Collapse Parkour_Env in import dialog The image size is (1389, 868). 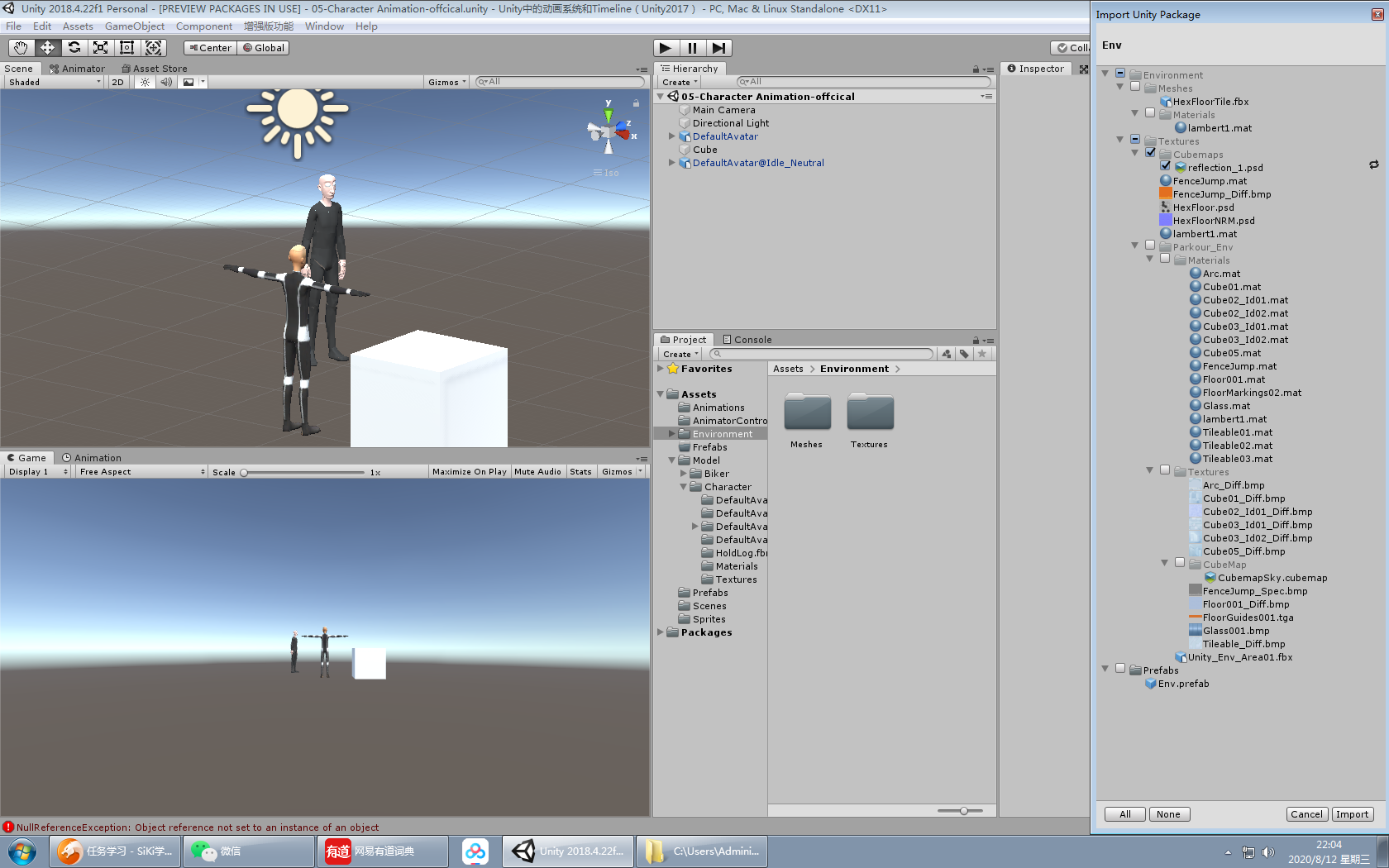[x=1135, y=246]
